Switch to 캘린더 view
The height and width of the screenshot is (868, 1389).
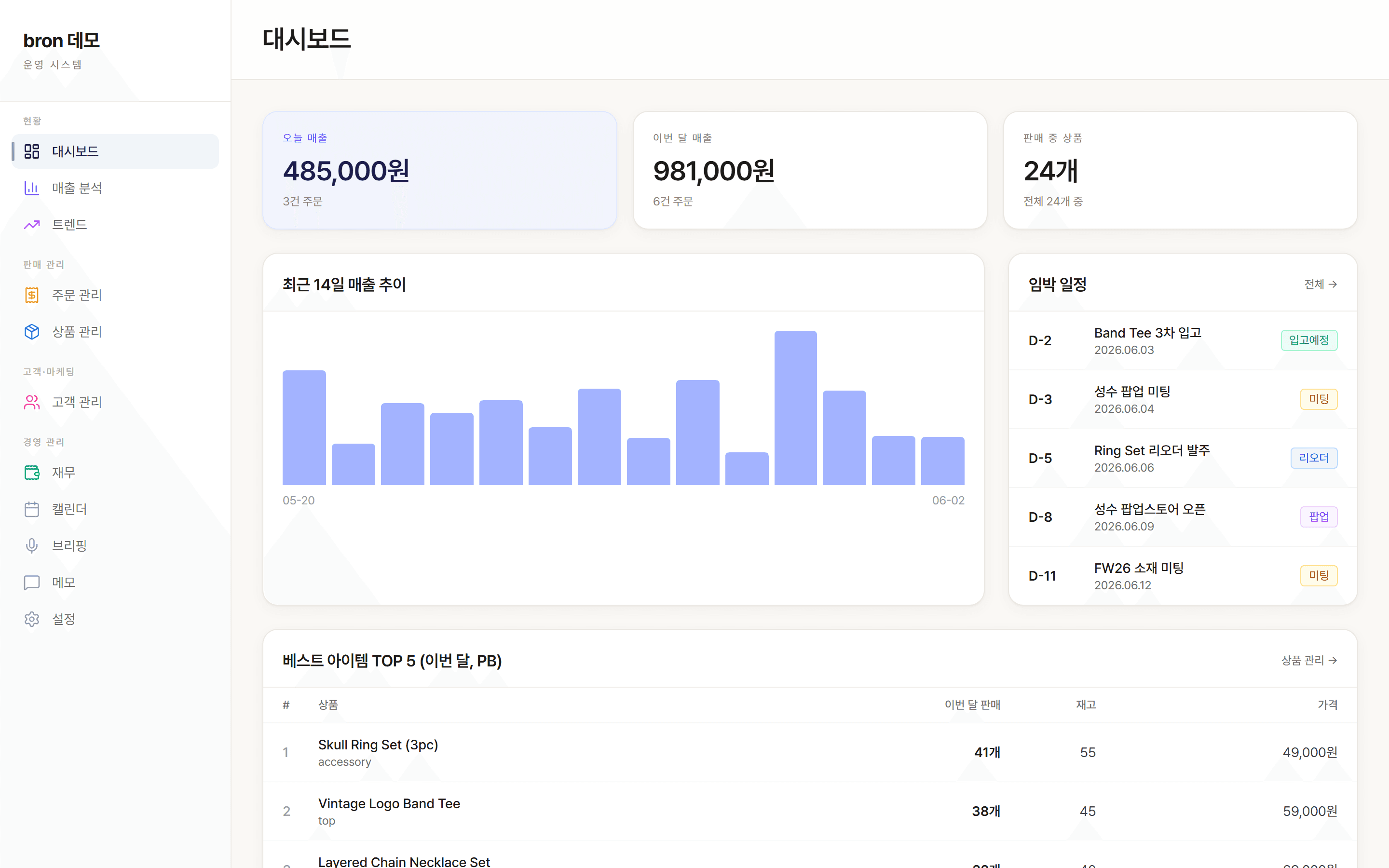tap(115, 509)
